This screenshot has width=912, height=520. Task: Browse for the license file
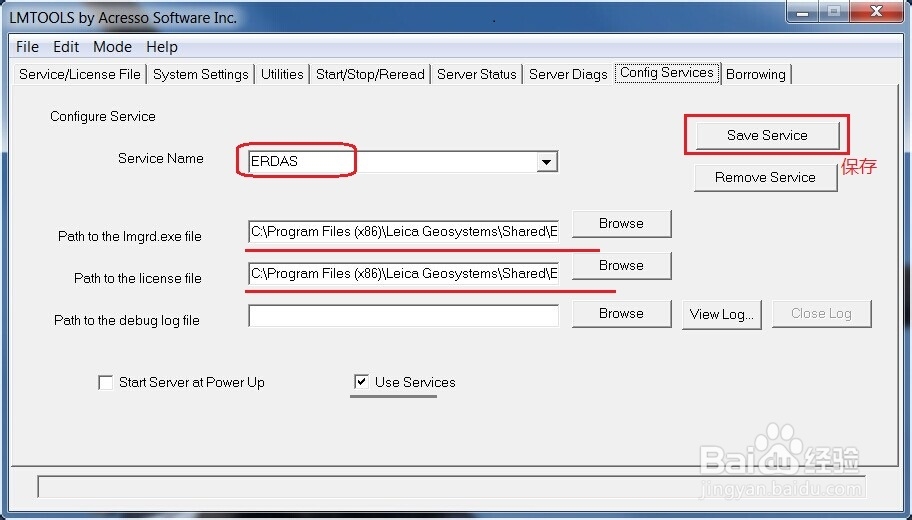(x=621, y=265)
